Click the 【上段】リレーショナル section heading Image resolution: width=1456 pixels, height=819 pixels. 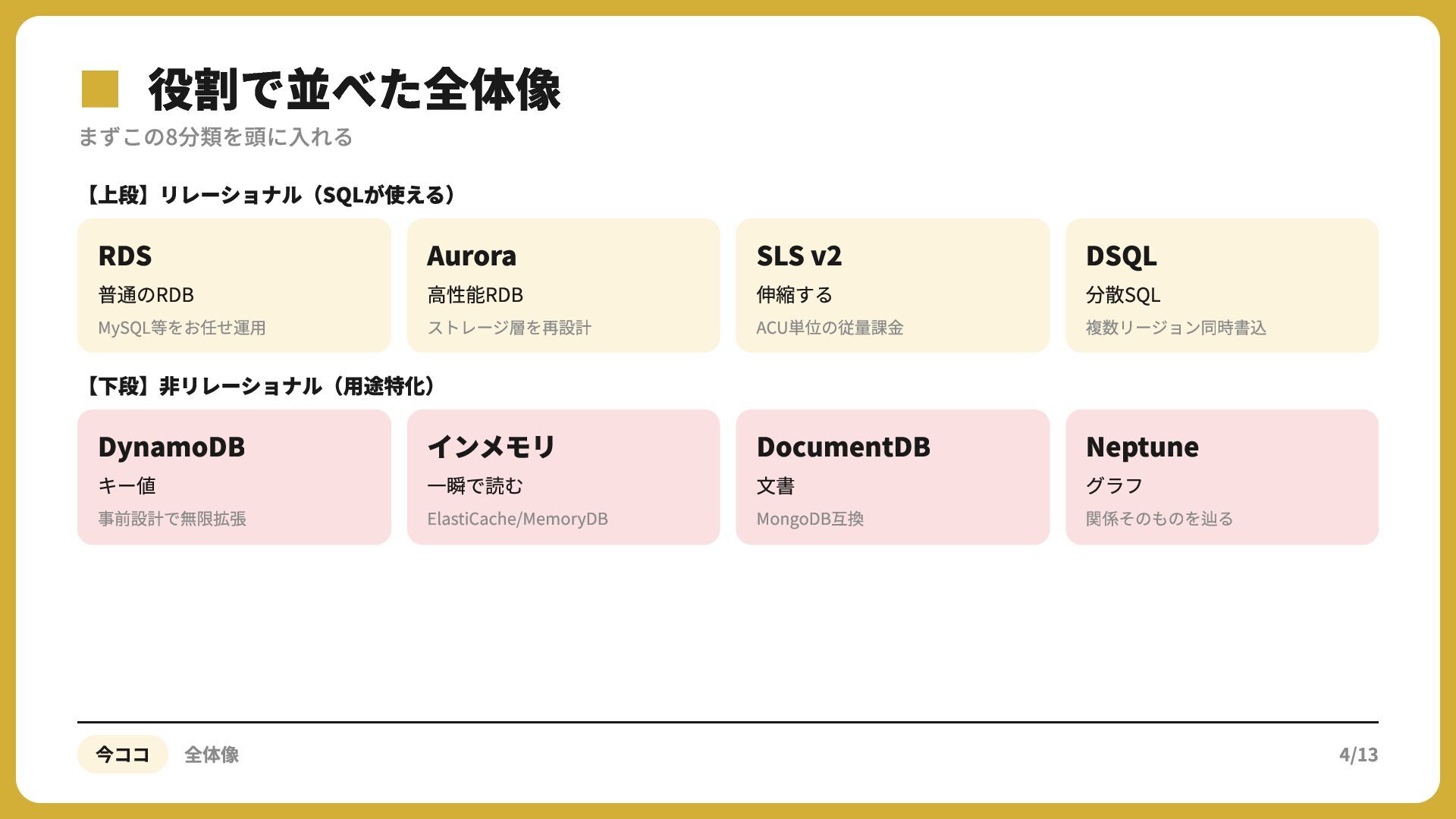tap(268, 195)
